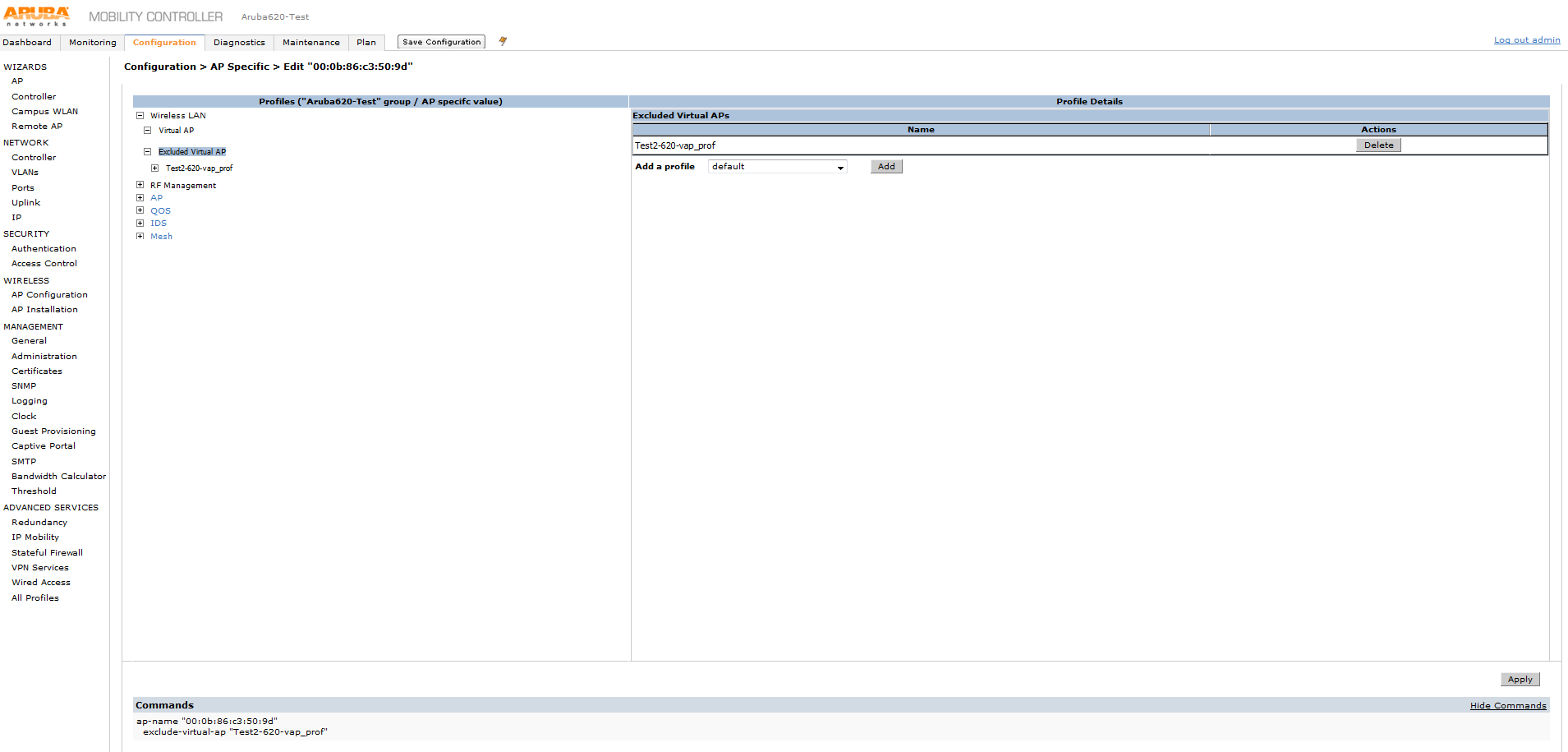1568x752 pixels.
Task: Click the pin icon beside Save Configuration
Action: (x=503, y=41)
